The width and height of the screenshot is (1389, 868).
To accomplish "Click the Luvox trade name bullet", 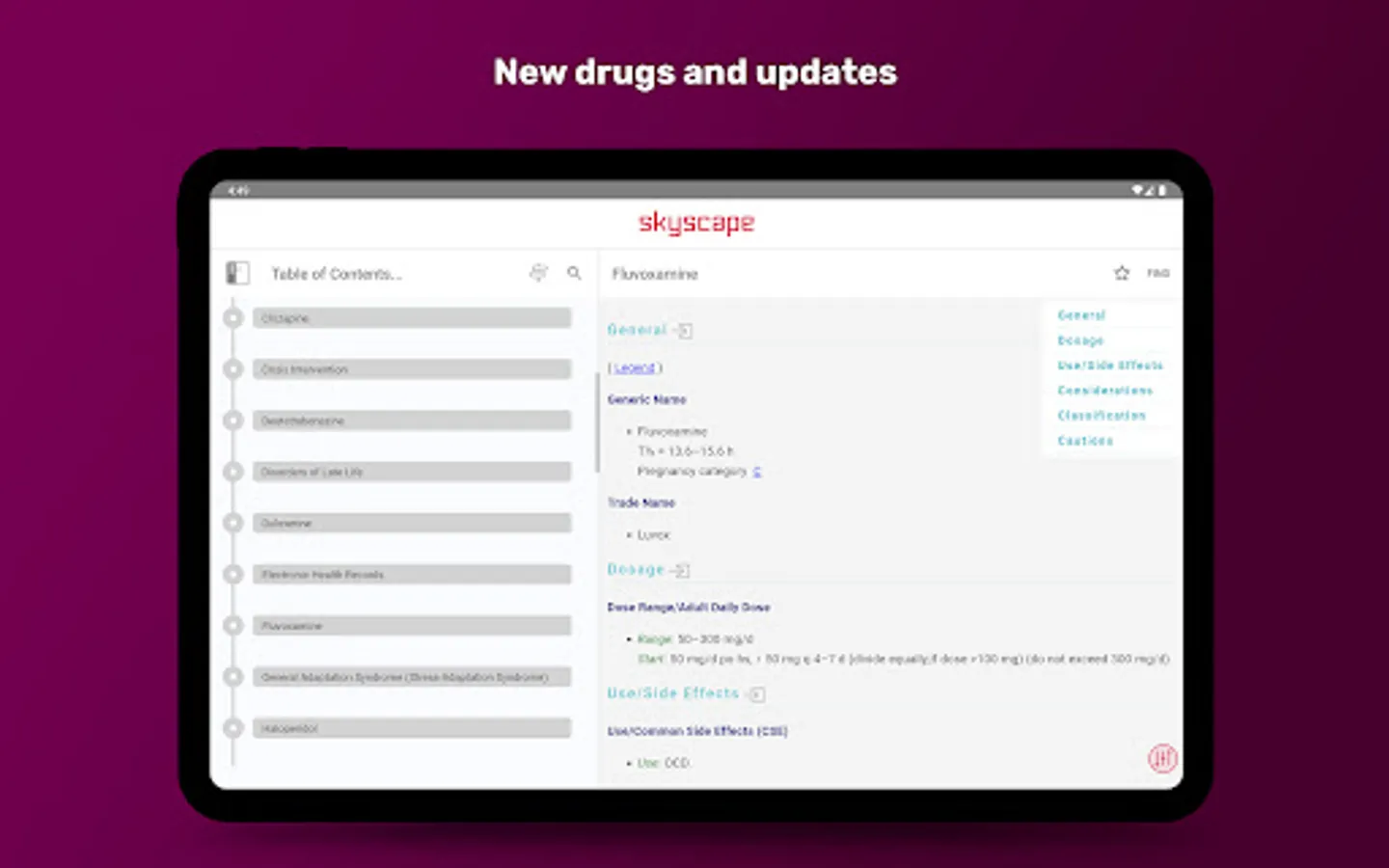I will click(x=653, y=534).
